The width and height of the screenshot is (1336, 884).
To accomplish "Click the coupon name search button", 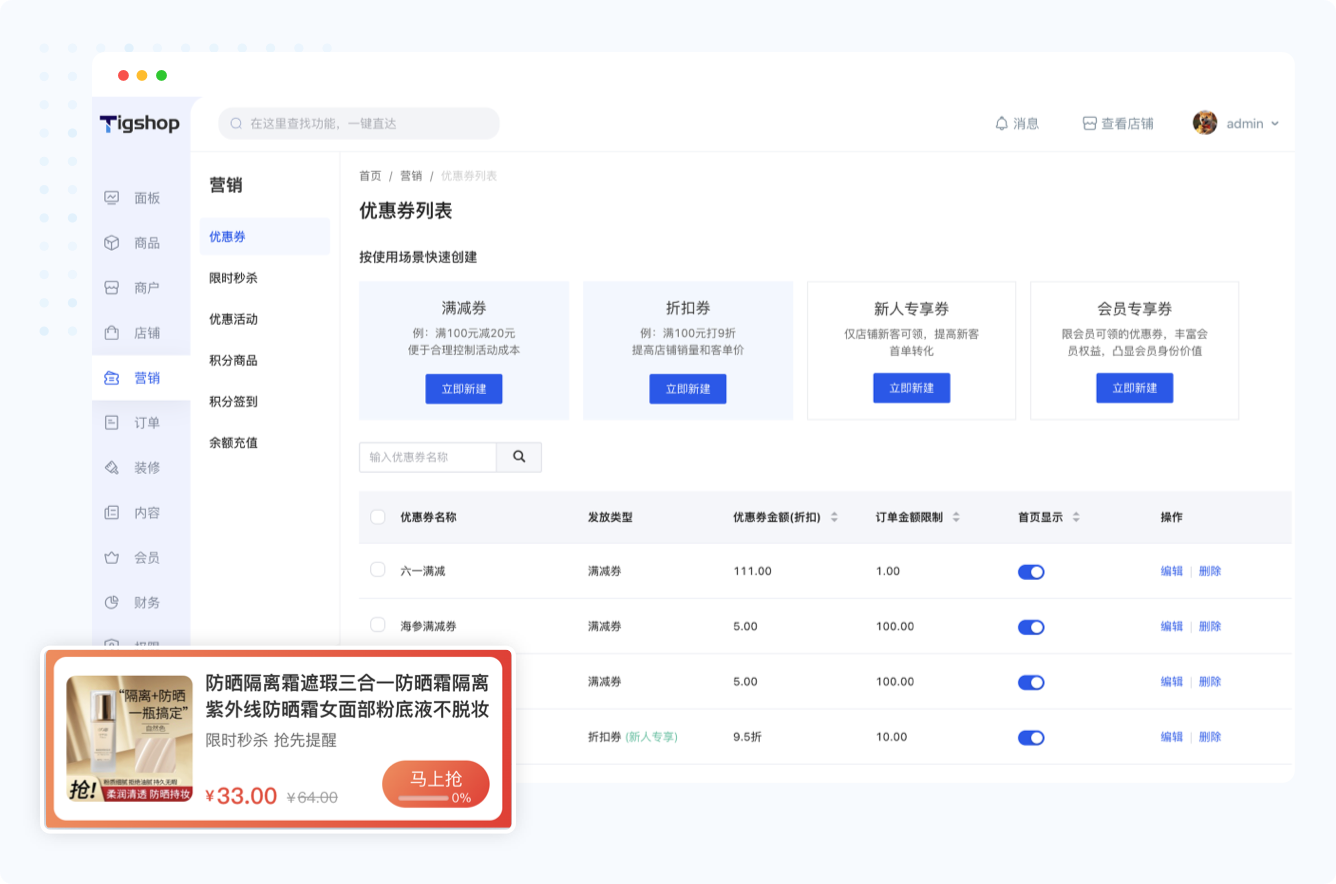I will [519, 457].
